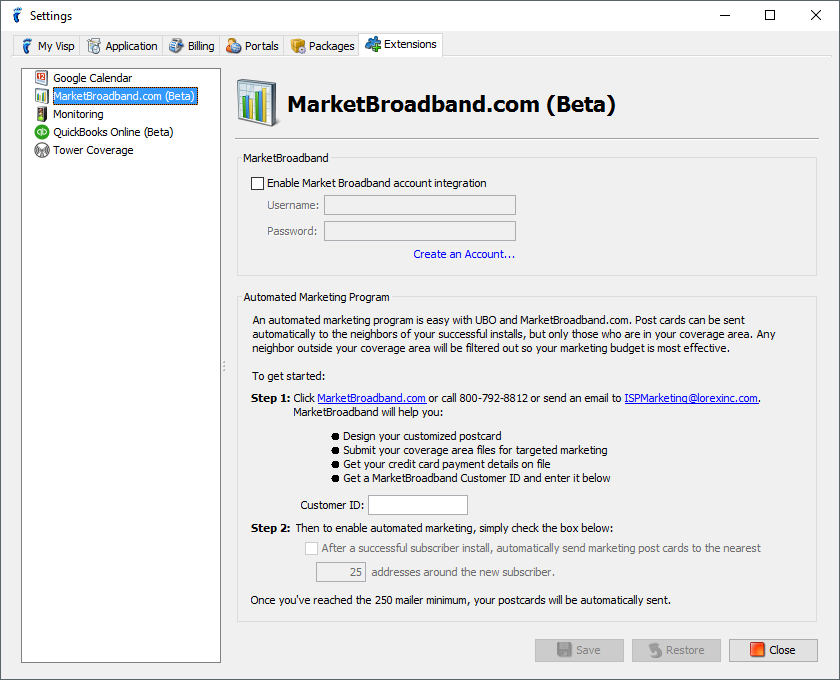Open QuickBooks Online (Beta) extension
This screenshot has height=680, width=840.
coord(113,132)
